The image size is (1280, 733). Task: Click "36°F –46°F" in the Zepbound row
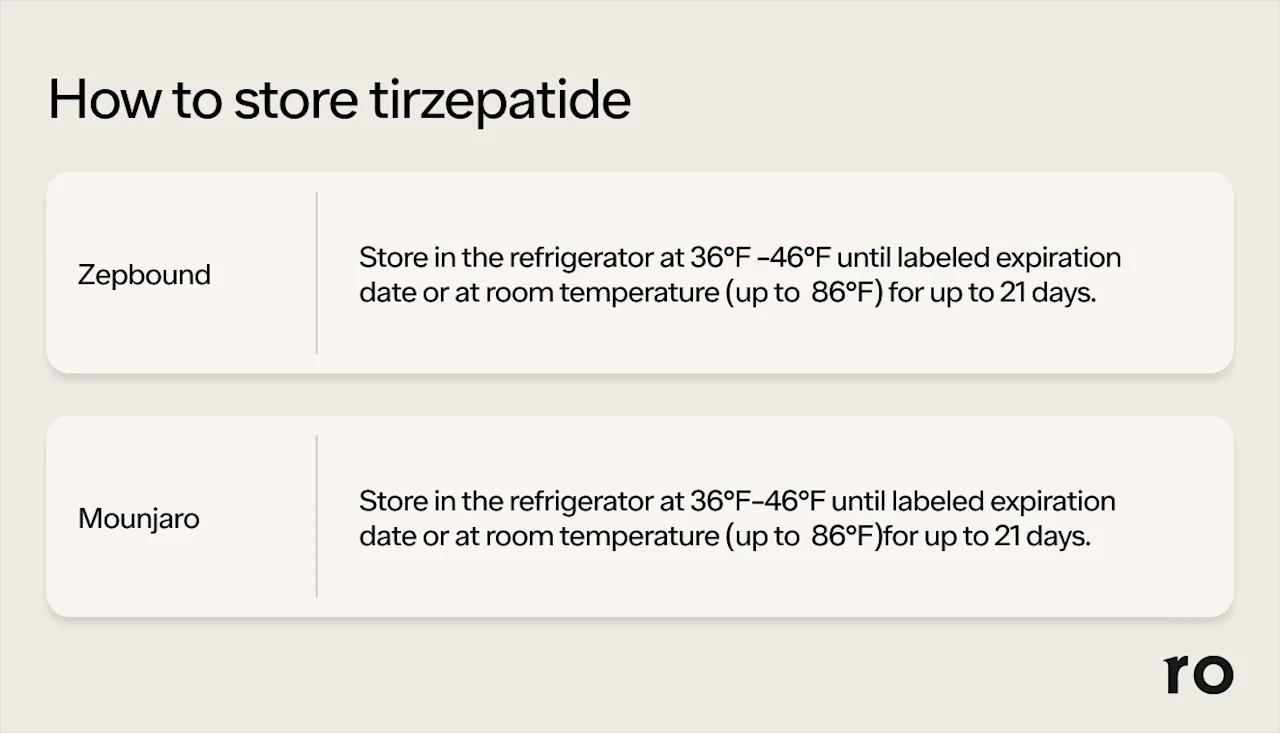(760, 258)
